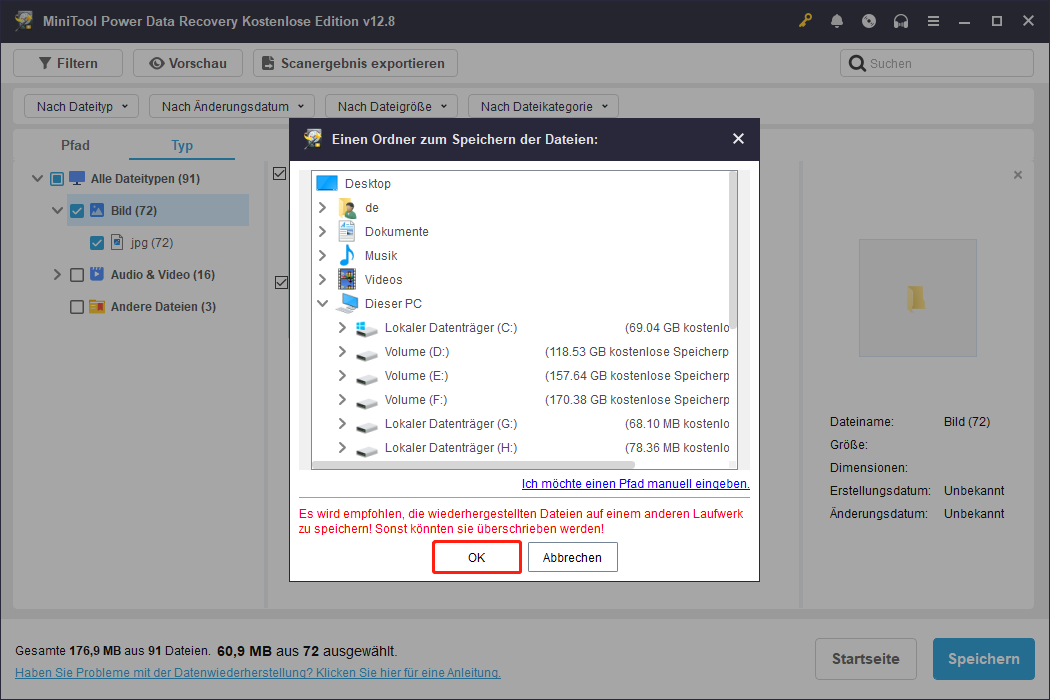Click the search magnifier icon
The height and width of the screenshot is (700, 1050).
[x=857, y=63]
